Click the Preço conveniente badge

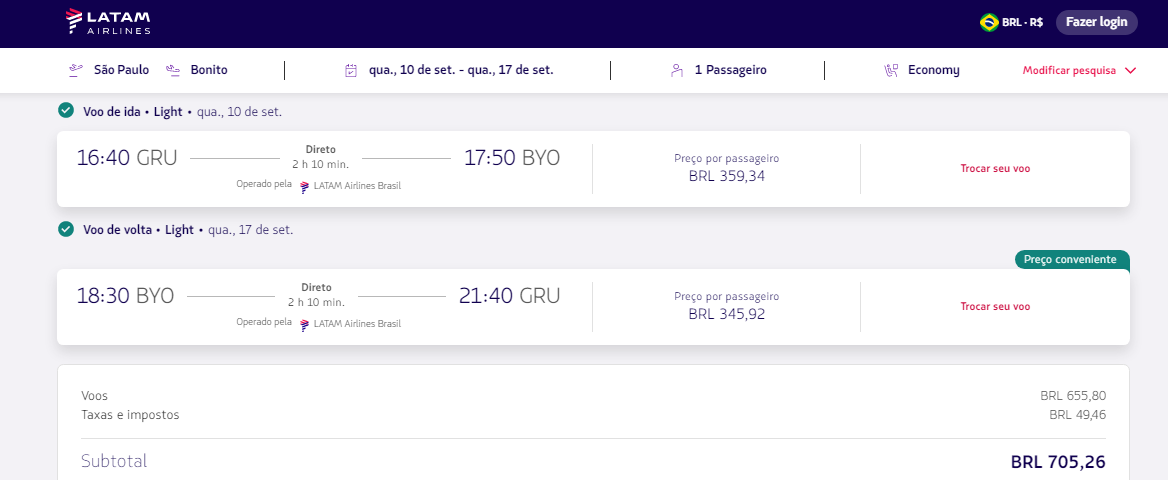pyautogui.click(x=1071, y=260)
